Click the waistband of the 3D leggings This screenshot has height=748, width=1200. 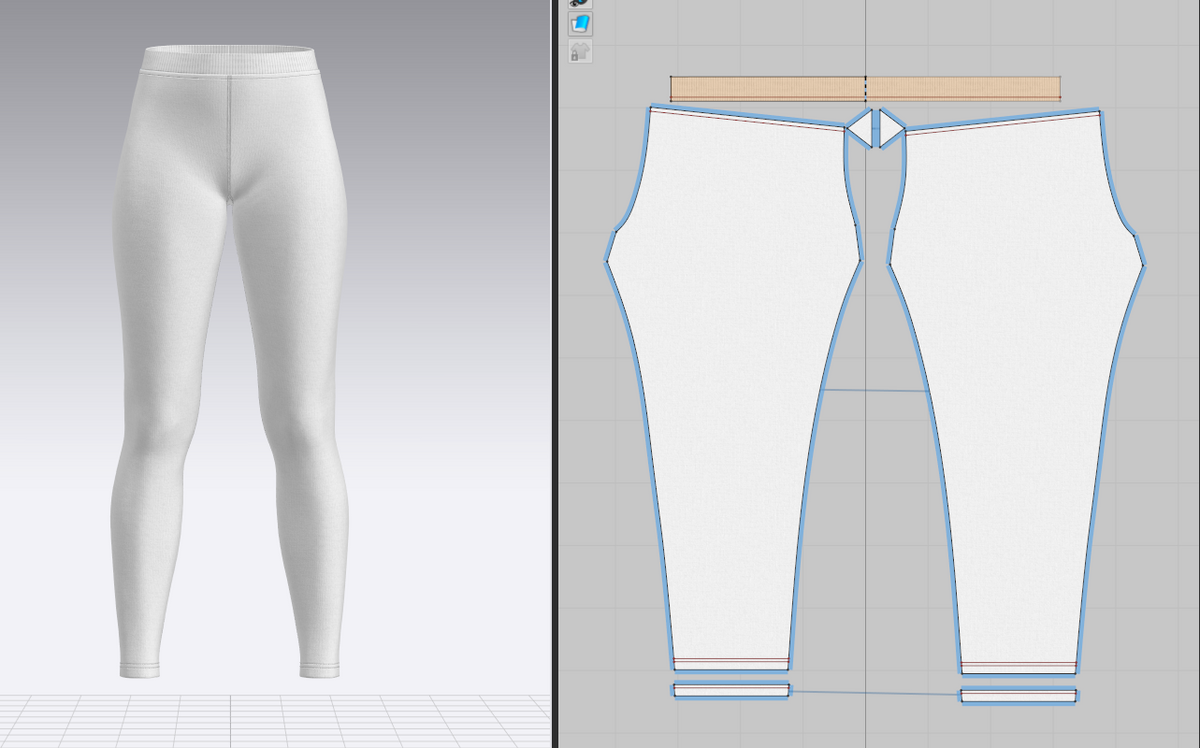[229, 61]
